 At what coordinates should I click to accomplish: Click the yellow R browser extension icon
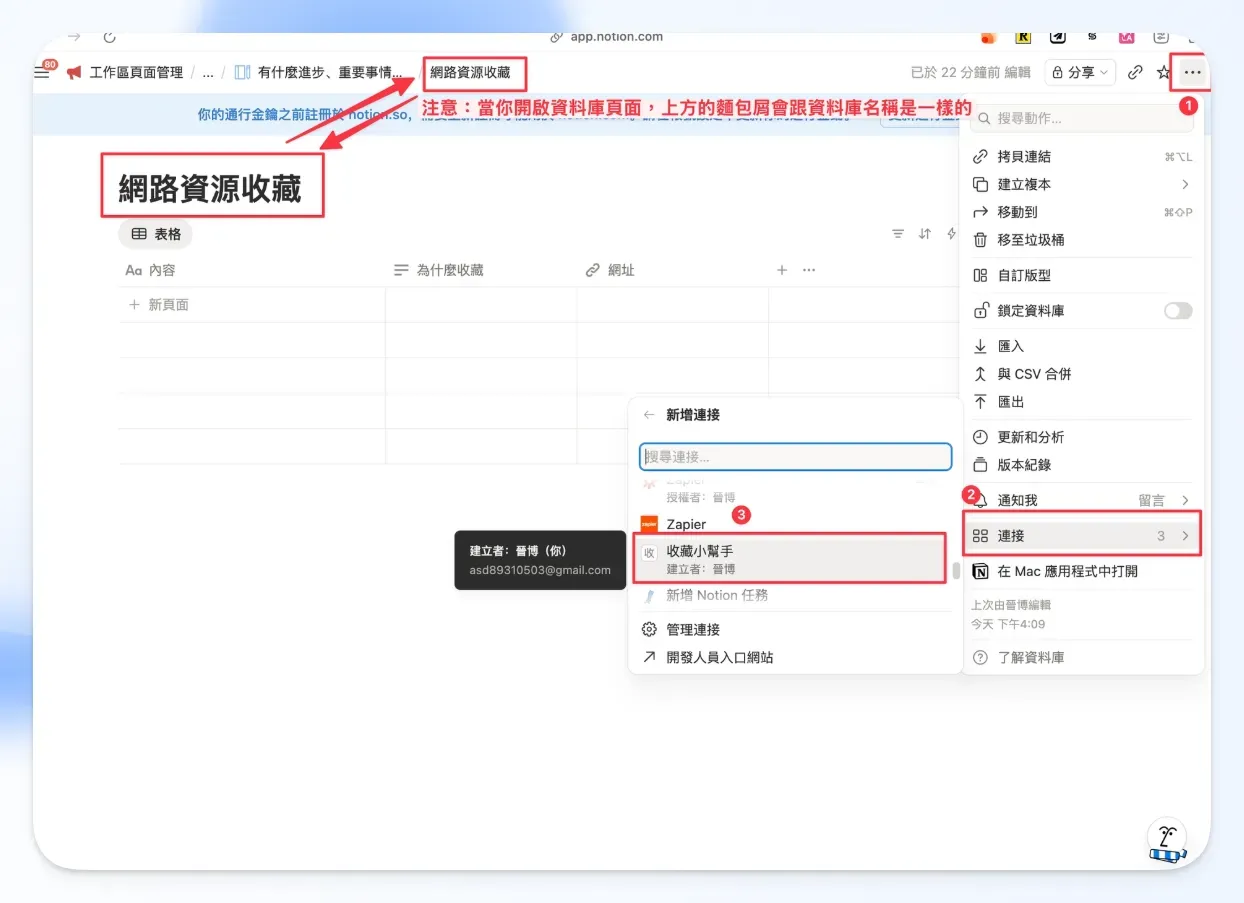tap(1023, 37)
